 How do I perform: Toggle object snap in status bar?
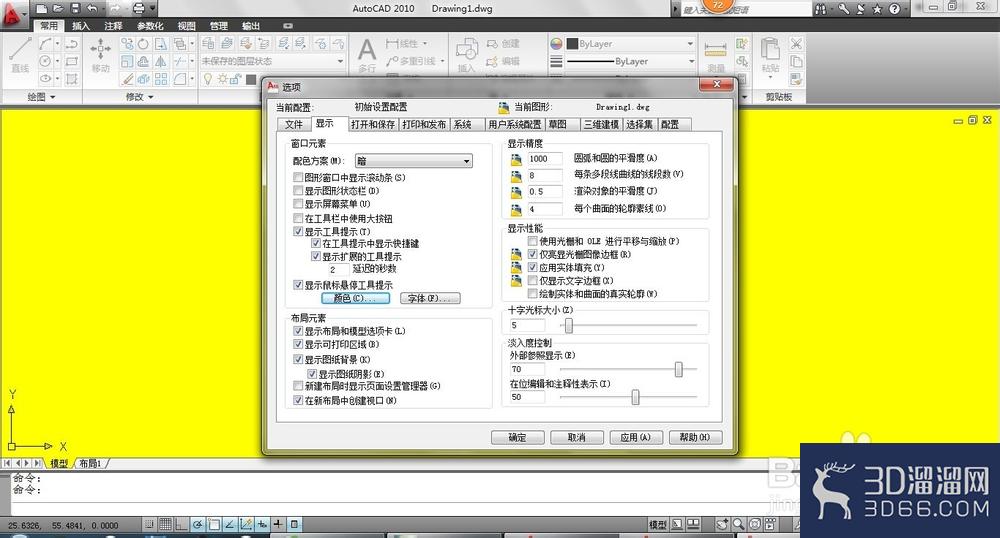point(214,525)
